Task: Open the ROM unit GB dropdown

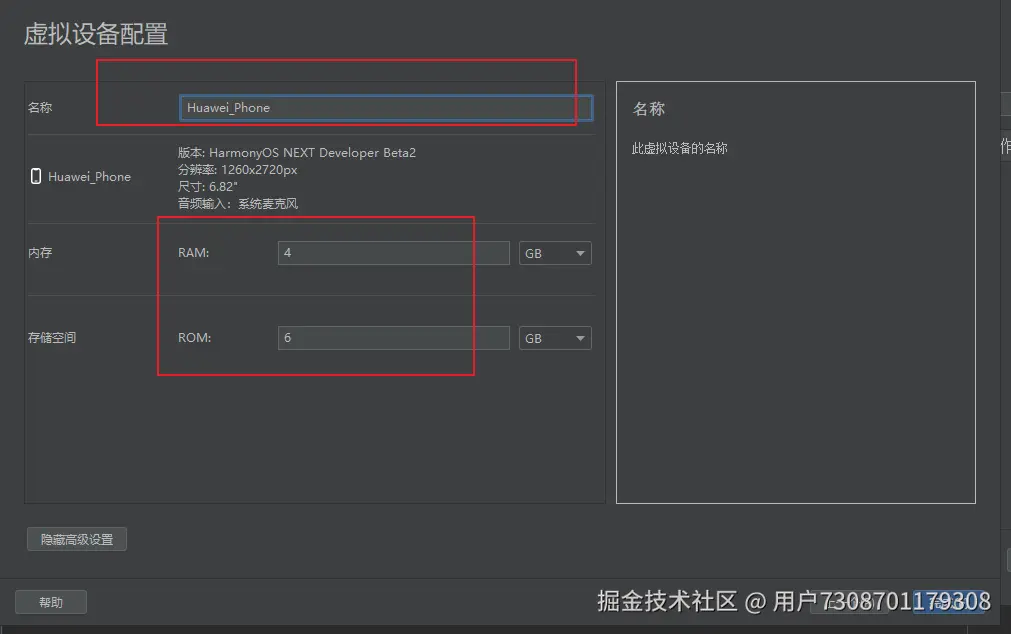Action: 555,338
